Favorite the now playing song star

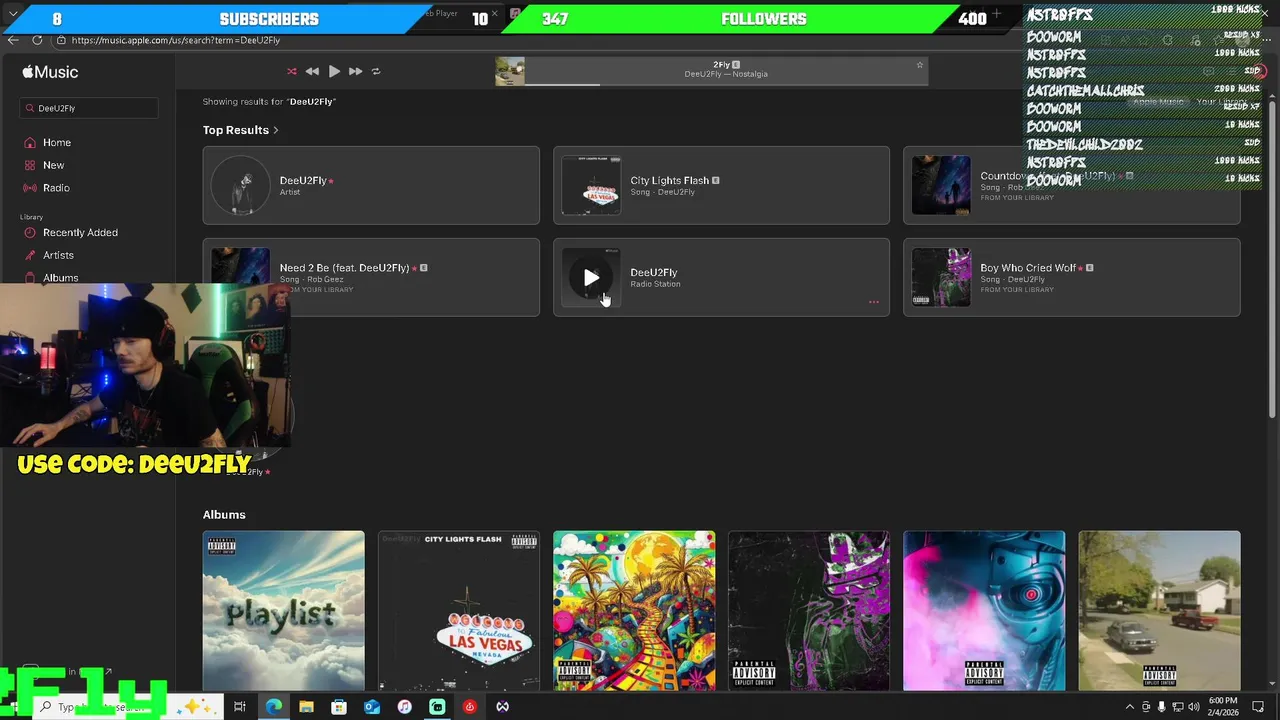point(920,65)
